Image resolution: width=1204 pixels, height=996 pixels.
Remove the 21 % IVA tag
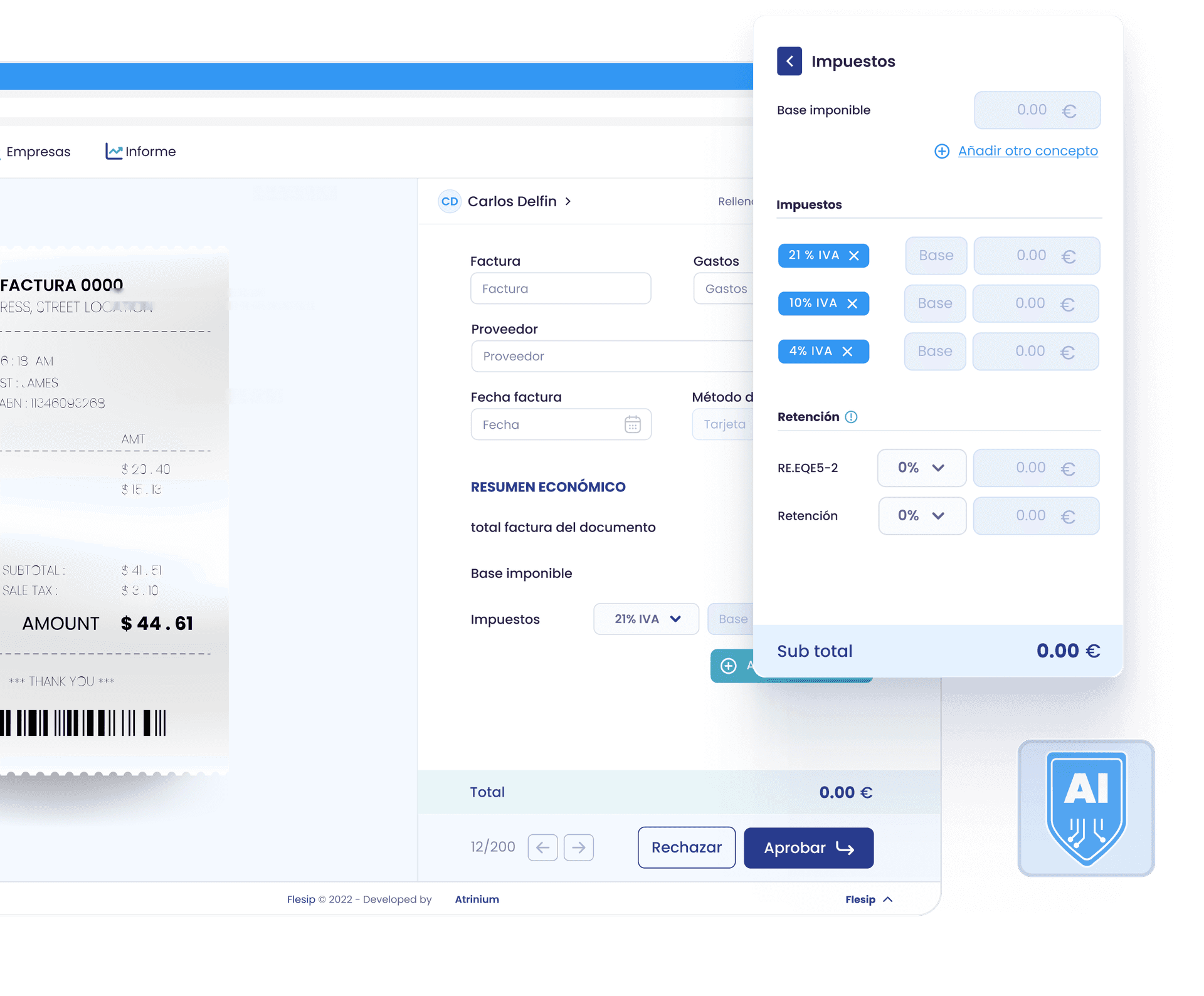tap(854, 256)
